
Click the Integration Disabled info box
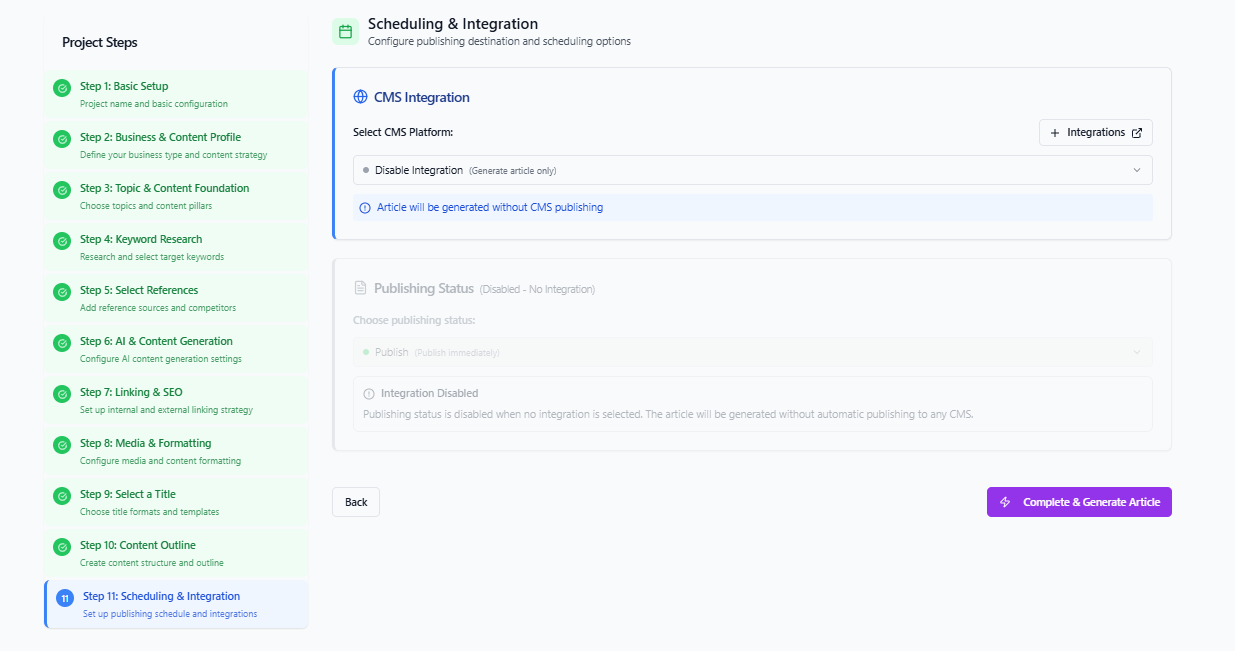click(752, 404)
